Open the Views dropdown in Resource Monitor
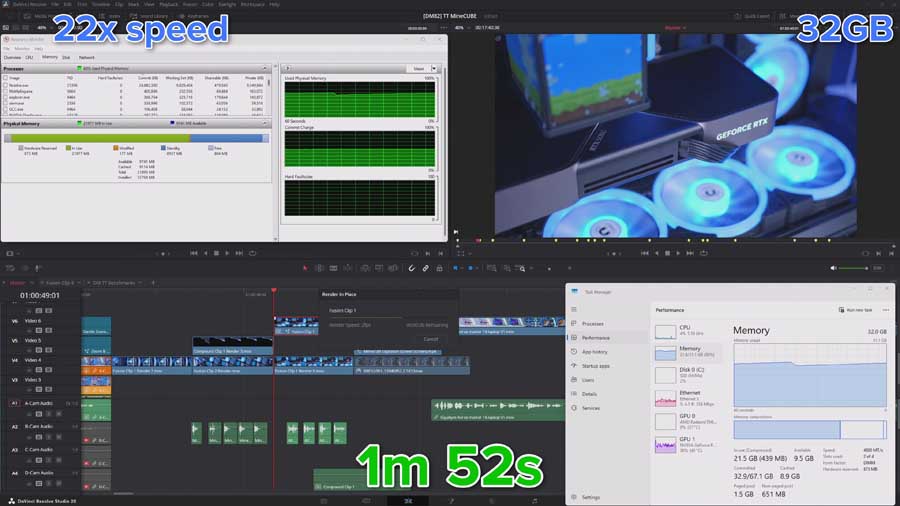The height and width of the screenshot is (506, 900). [420, 68]
